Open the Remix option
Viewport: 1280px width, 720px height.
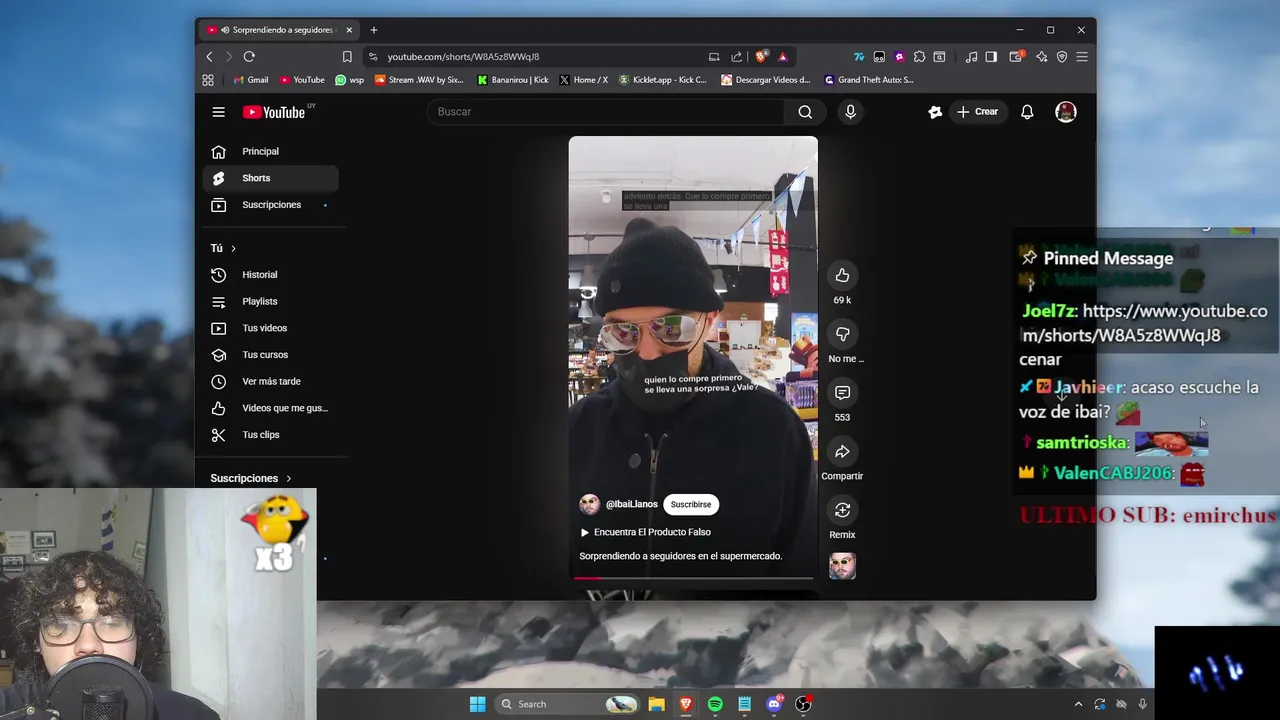(x=842, y=511)
